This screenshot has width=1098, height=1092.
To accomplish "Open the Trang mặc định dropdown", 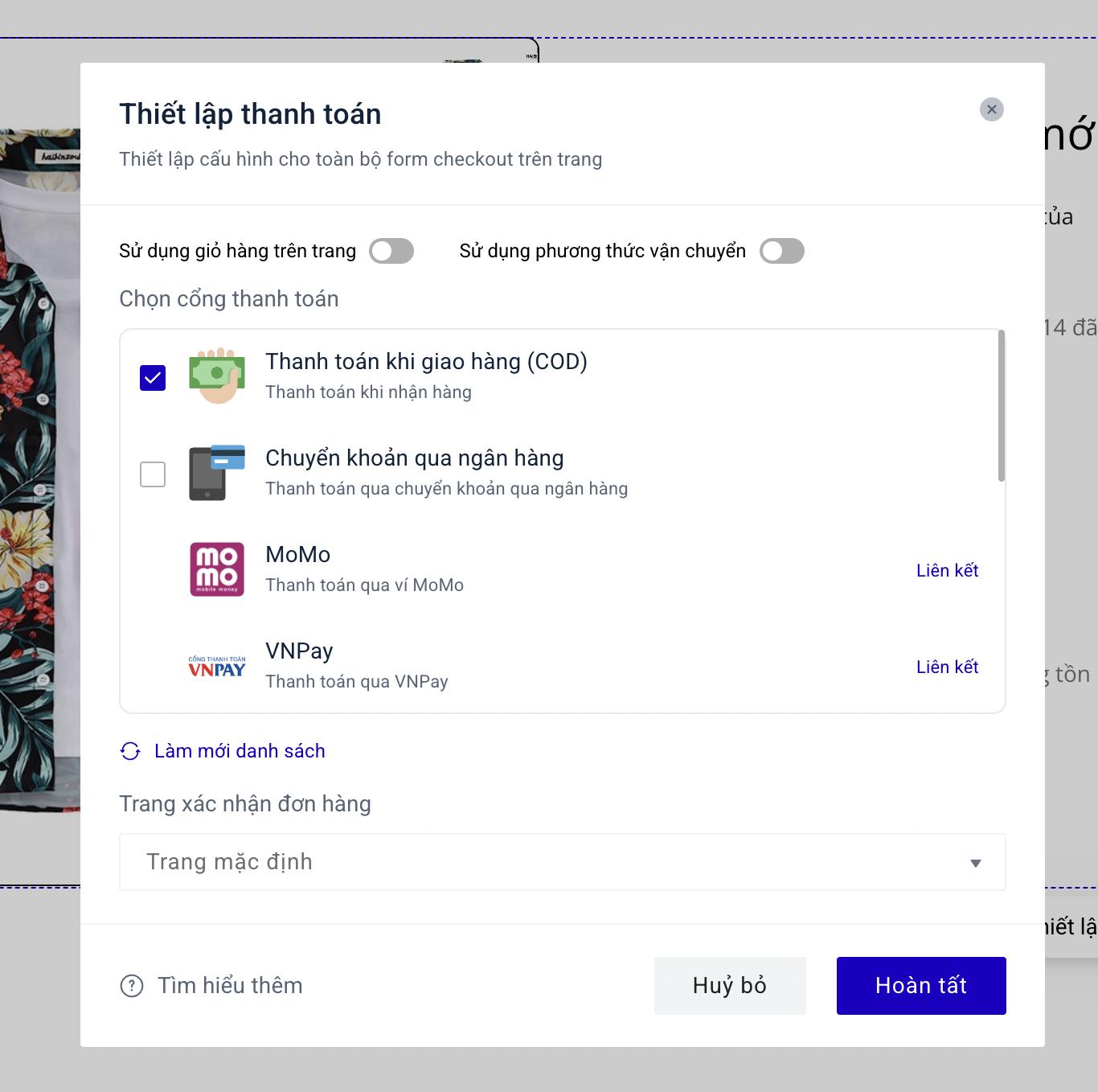I will (x=562, y=862).
